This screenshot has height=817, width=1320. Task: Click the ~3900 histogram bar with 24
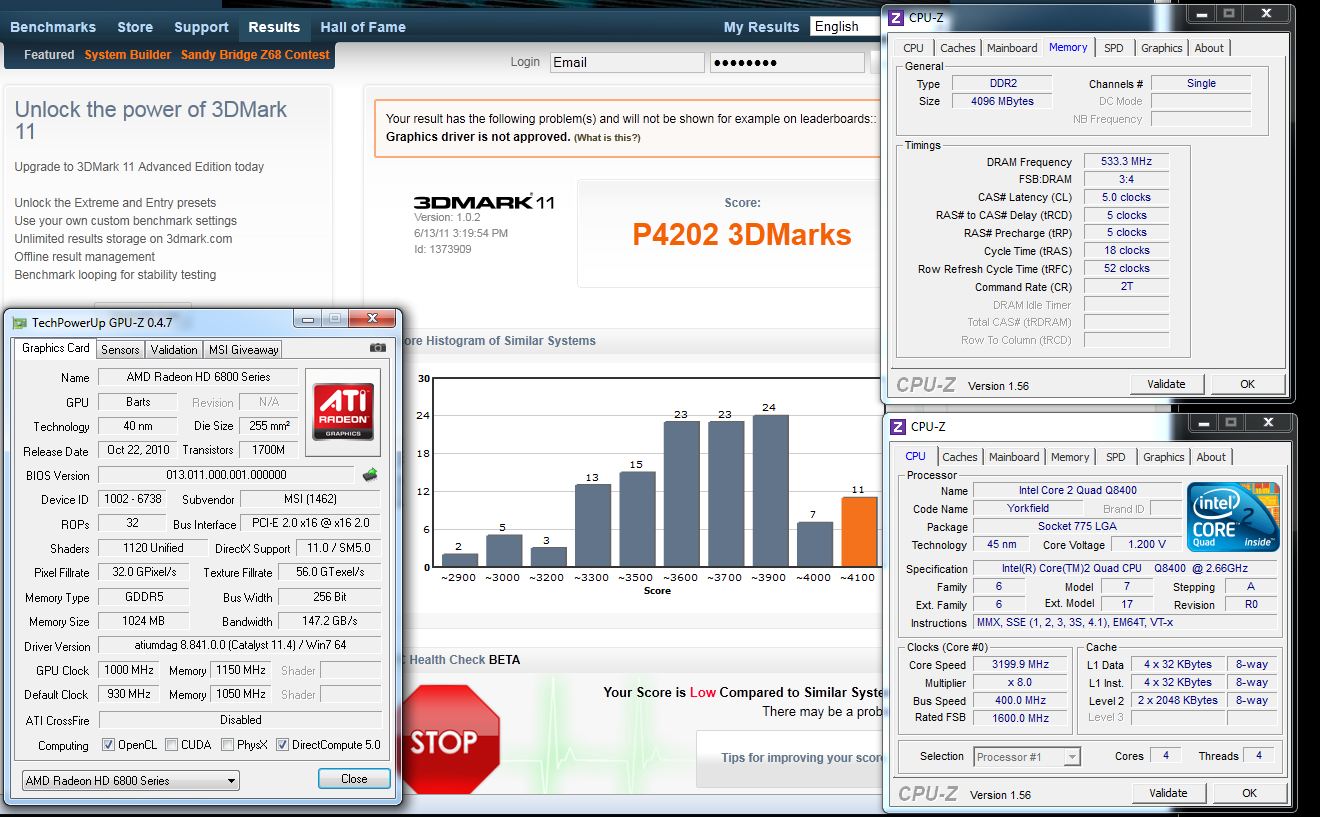(x=769, y=491)
